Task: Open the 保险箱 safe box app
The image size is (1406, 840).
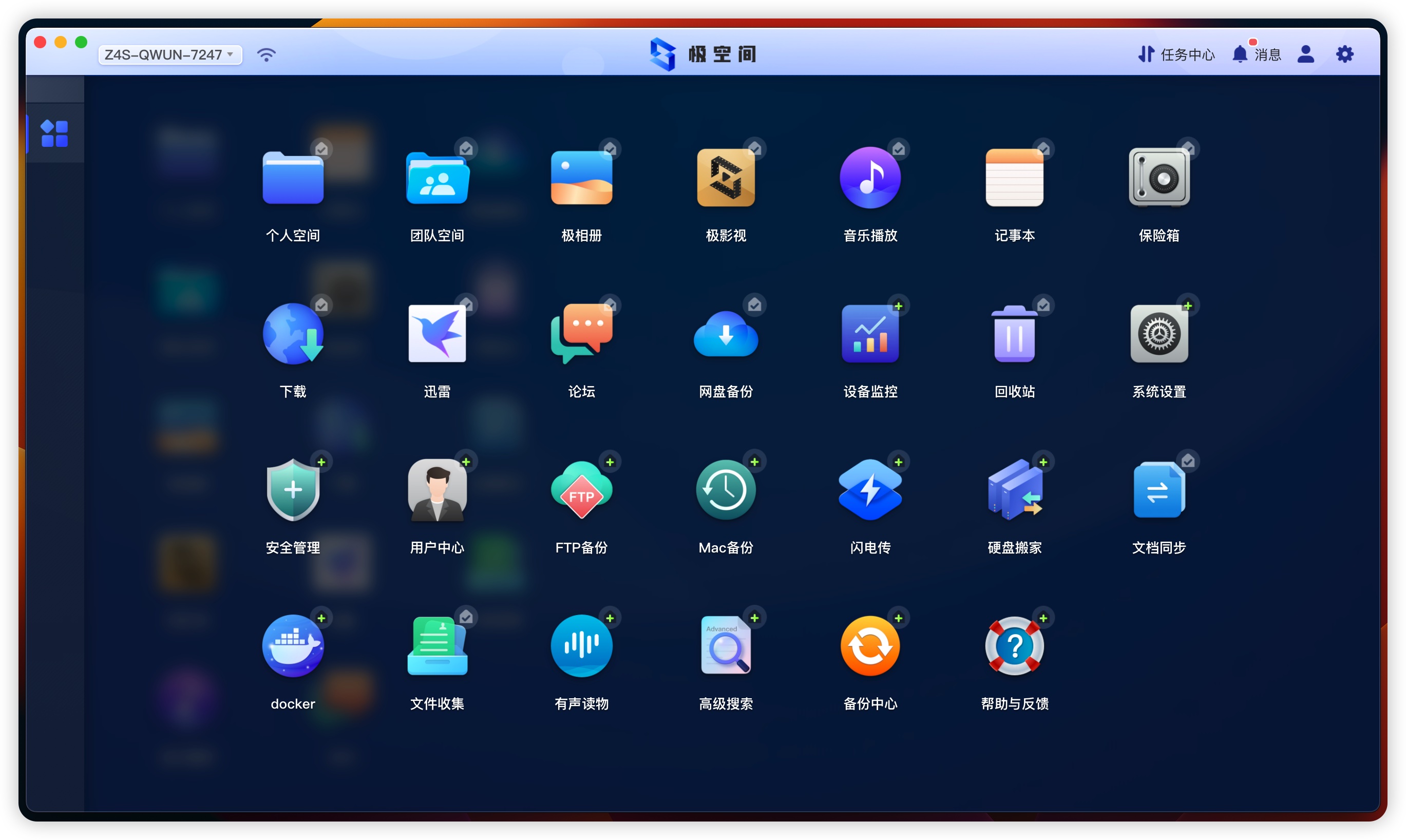Action: (1158, 178)
